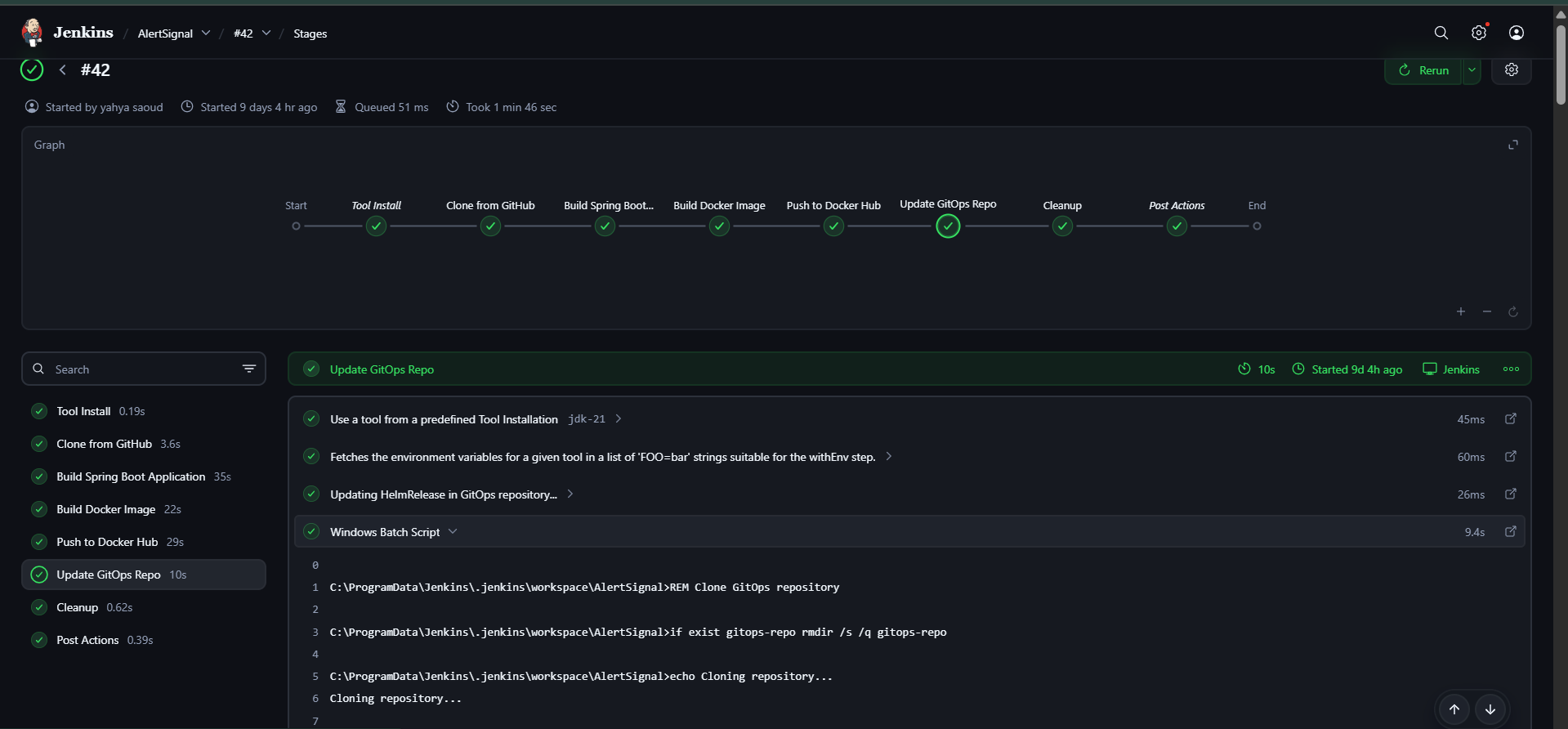1568x729 pixels.
Task: Open the Rerun button dropdown arrow
Action: (x=1471, y=70)
